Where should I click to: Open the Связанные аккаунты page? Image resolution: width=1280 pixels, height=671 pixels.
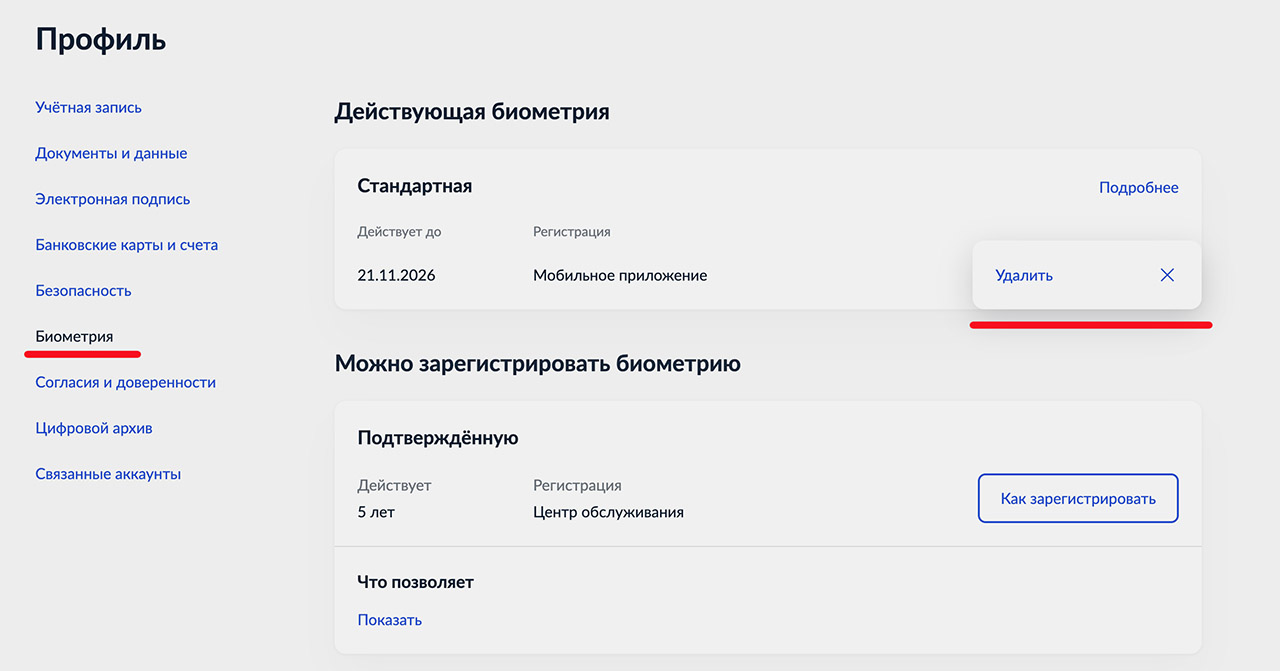coord(108,474)
